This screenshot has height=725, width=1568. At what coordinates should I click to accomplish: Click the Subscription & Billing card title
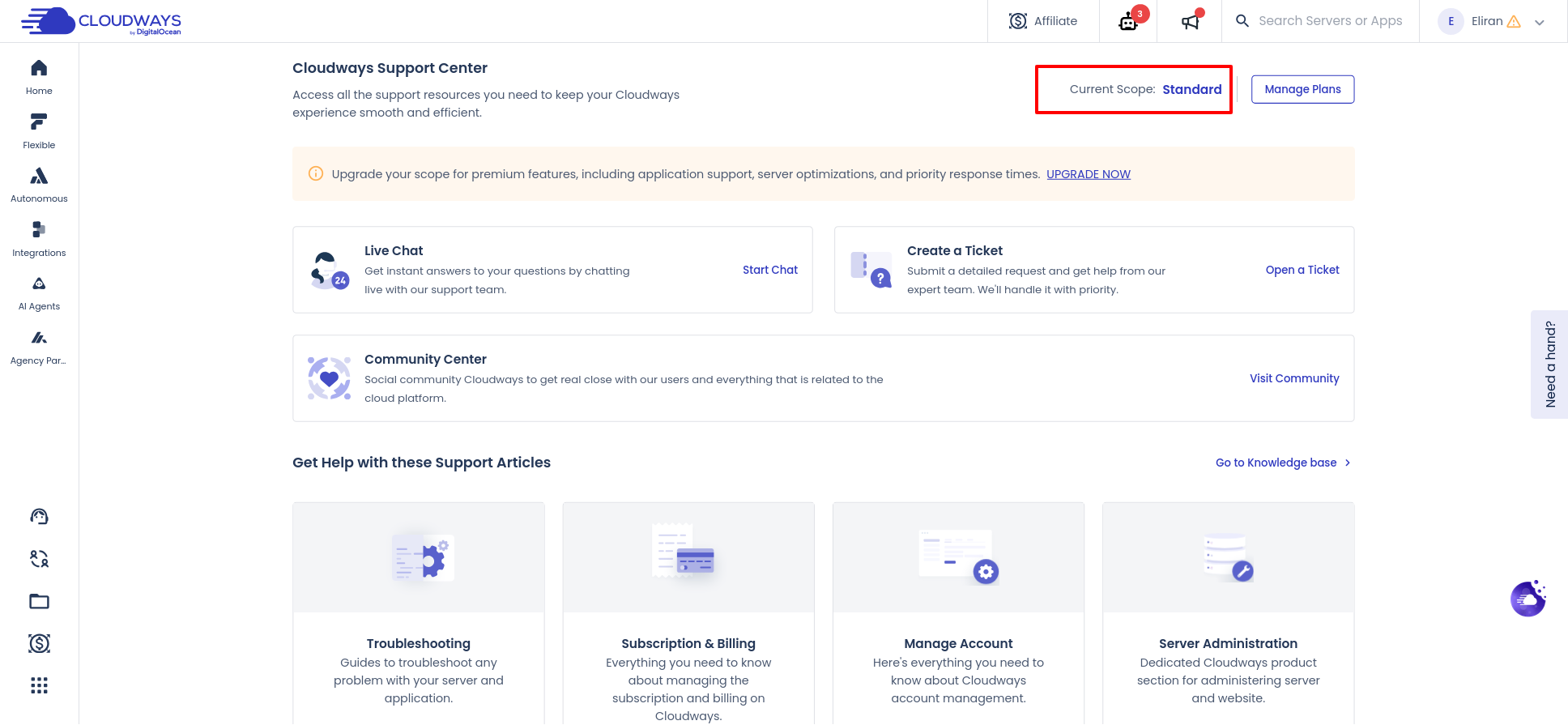pos(688,643)
